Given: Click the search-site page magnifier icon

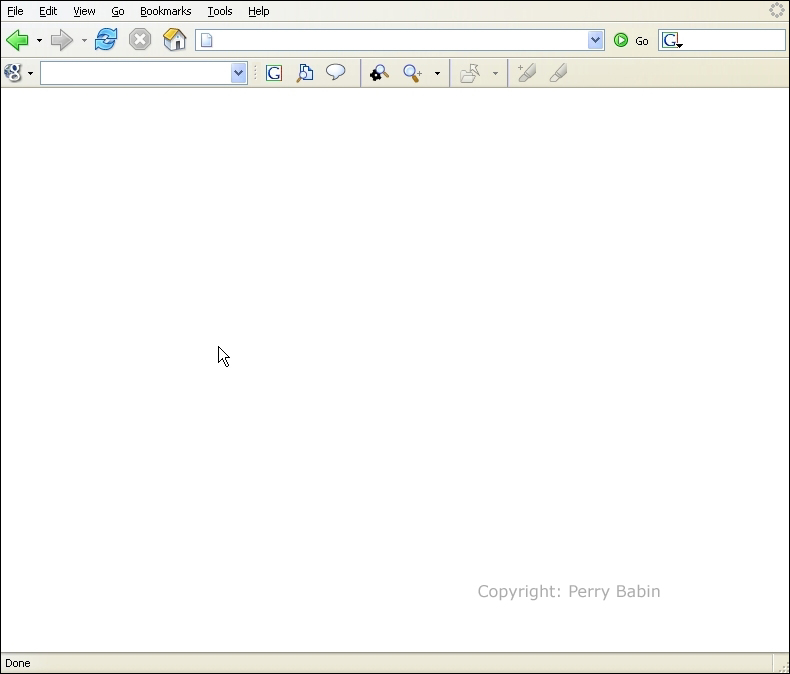Looking at the screenshot, I should point(305,73).
